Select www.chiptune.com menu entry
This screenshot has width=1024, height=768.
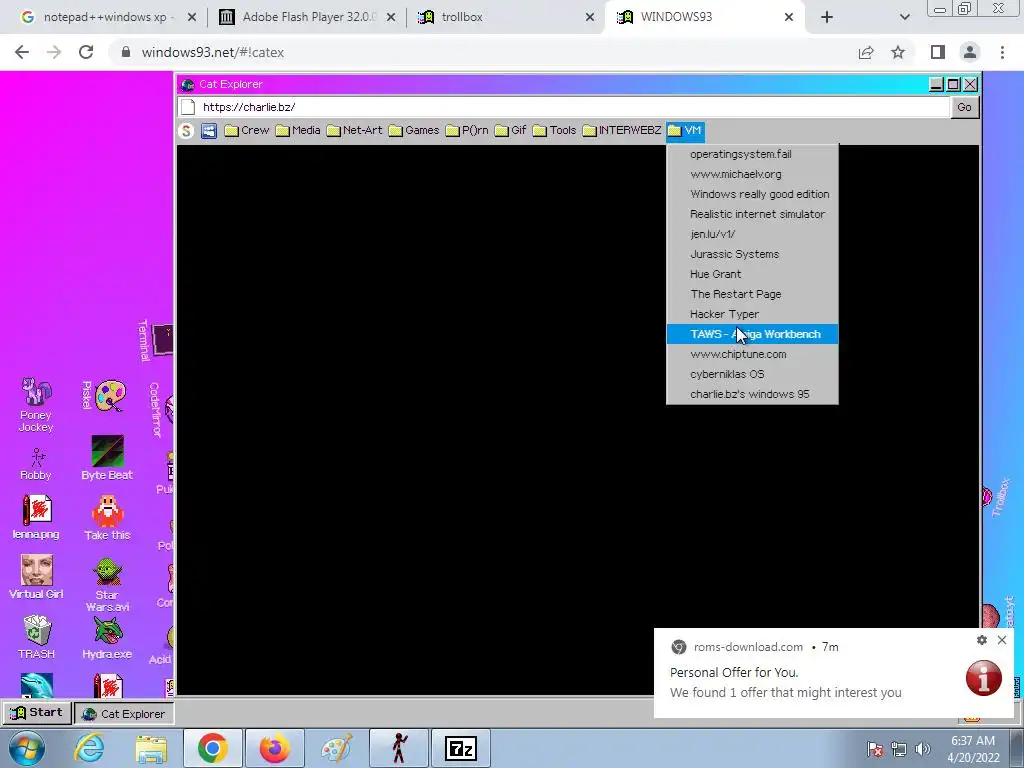click(752, 354)
